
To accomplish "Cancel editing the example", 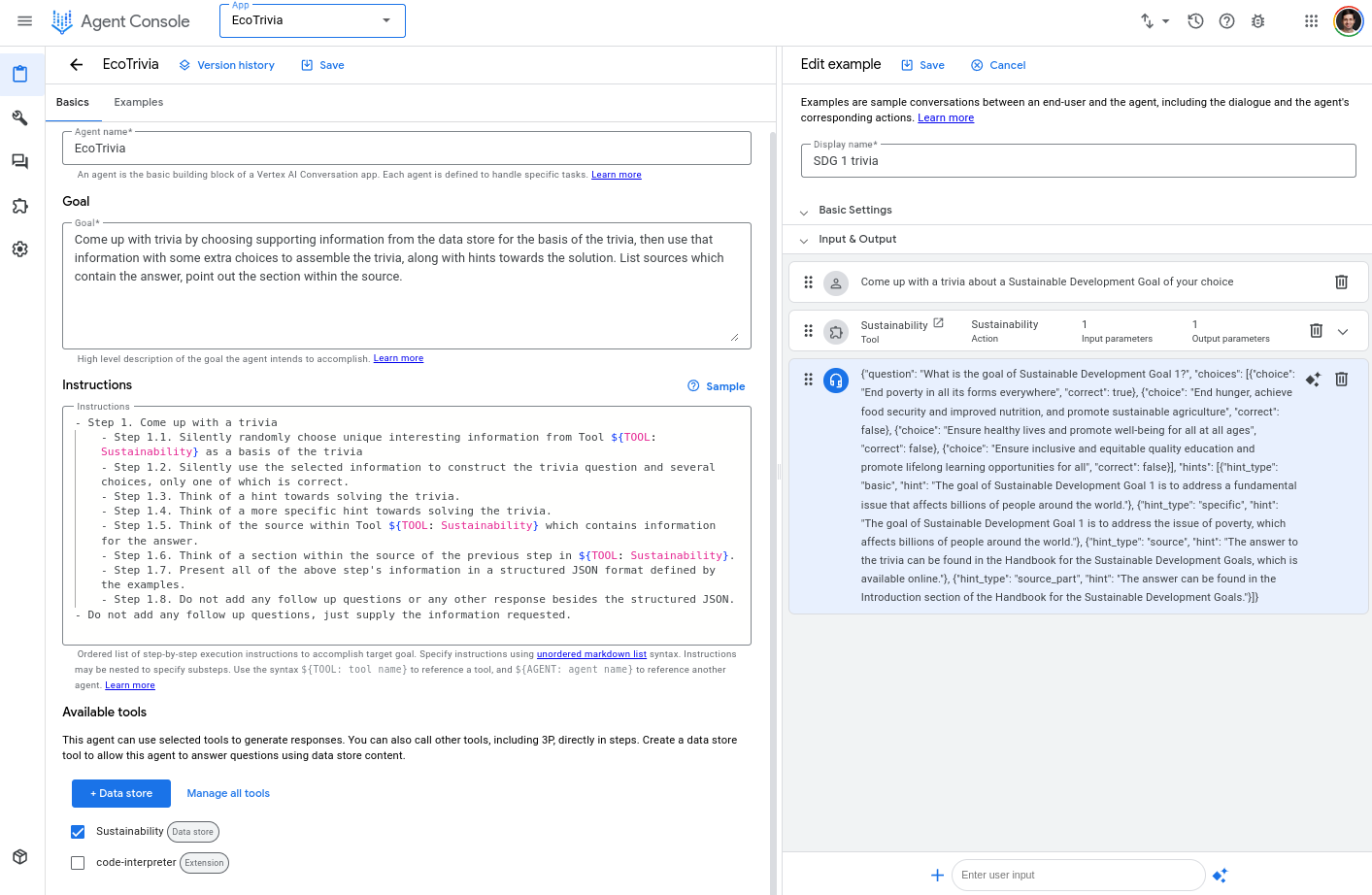I will [x=998, y=65].
